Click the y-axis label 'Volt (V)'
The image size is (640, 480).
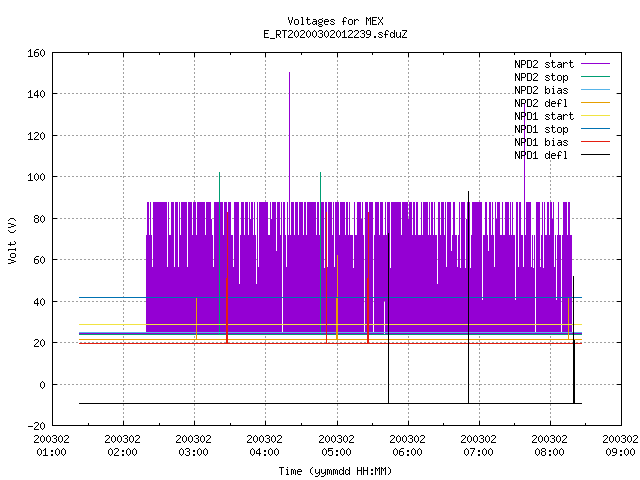pos(12,240)
